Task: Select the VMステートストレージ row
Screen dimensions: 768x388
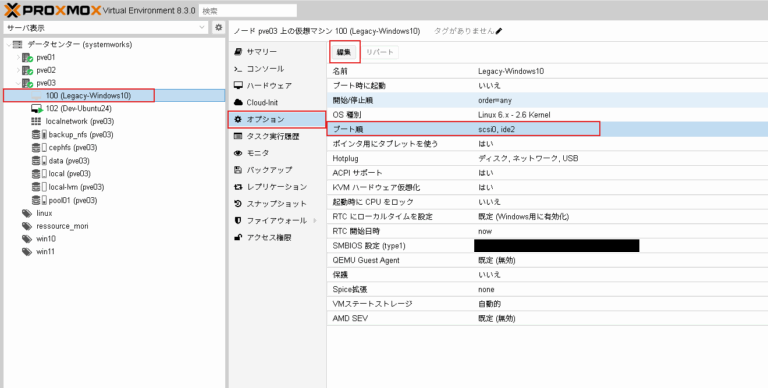Action: click(x=548, y=304)
